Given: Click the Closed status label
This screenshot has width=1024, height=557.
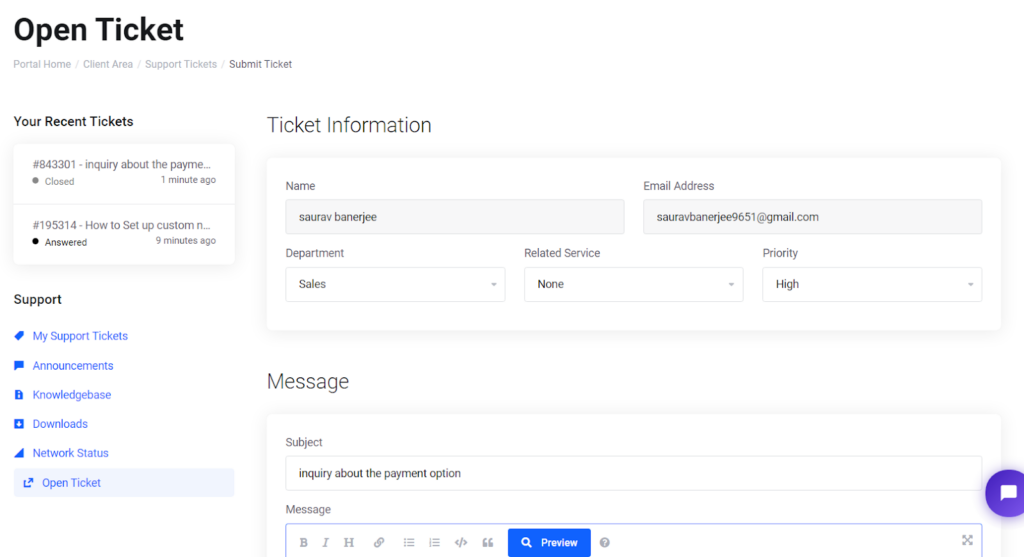Looking at the screenshot, I should click(59, 182).
